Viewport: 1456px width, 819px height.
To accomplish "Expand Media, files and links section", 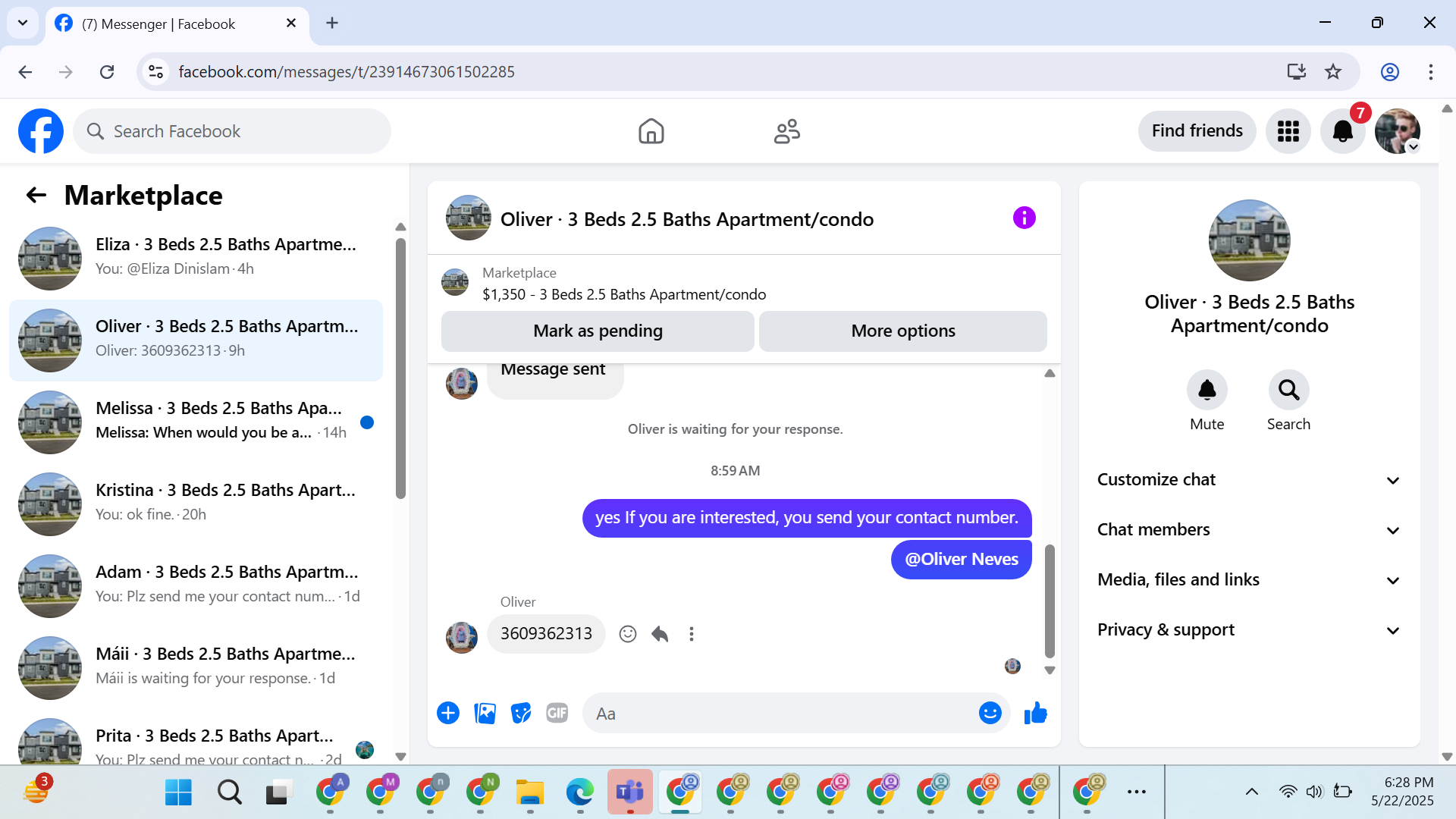I will (x=1249, y=580).
